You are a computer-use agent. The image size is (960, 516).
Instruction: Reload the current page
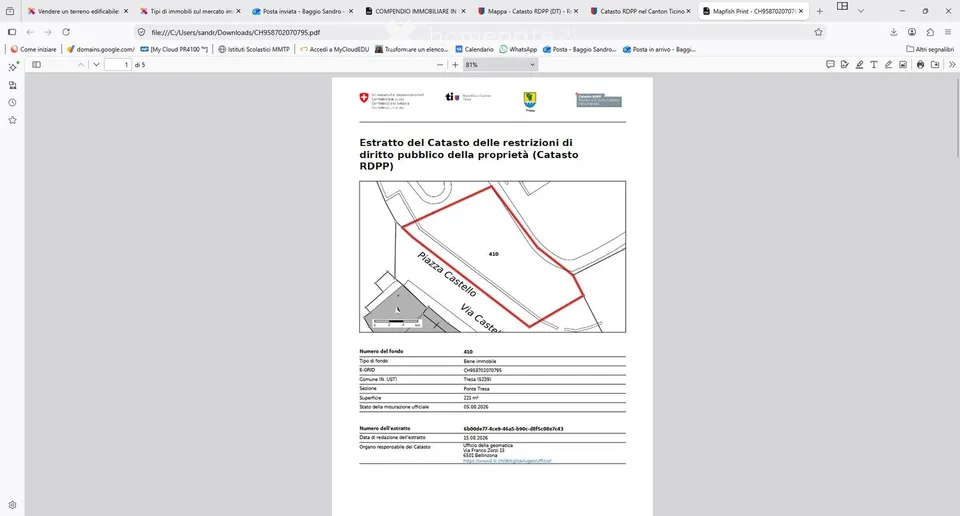click(x=66, y=32)
